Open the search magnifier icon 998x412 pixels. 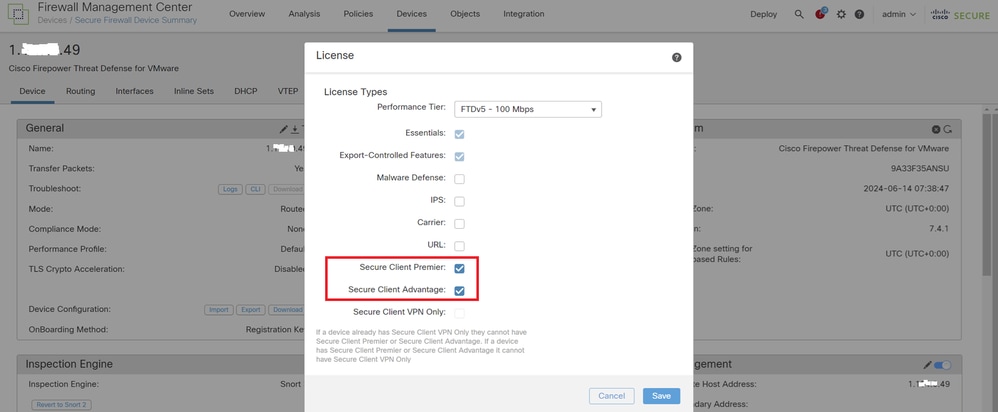(x=799, y=14)
